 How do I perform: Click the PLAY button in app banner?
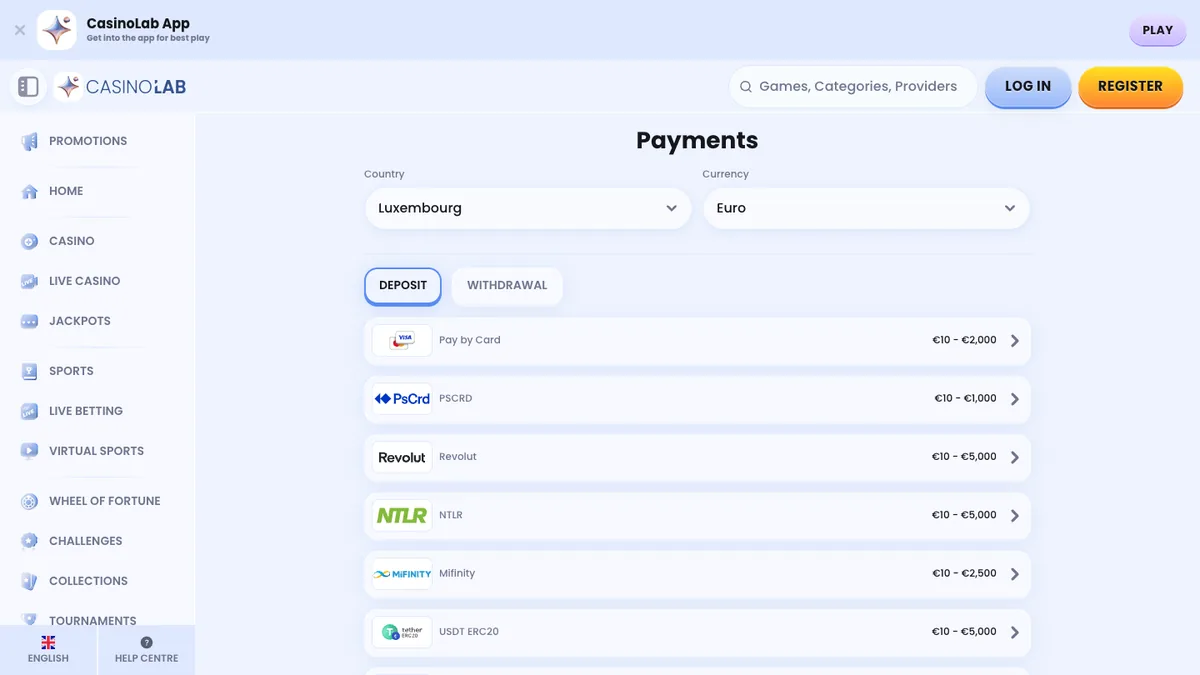pyautogui.click(x=1157, y=30)
